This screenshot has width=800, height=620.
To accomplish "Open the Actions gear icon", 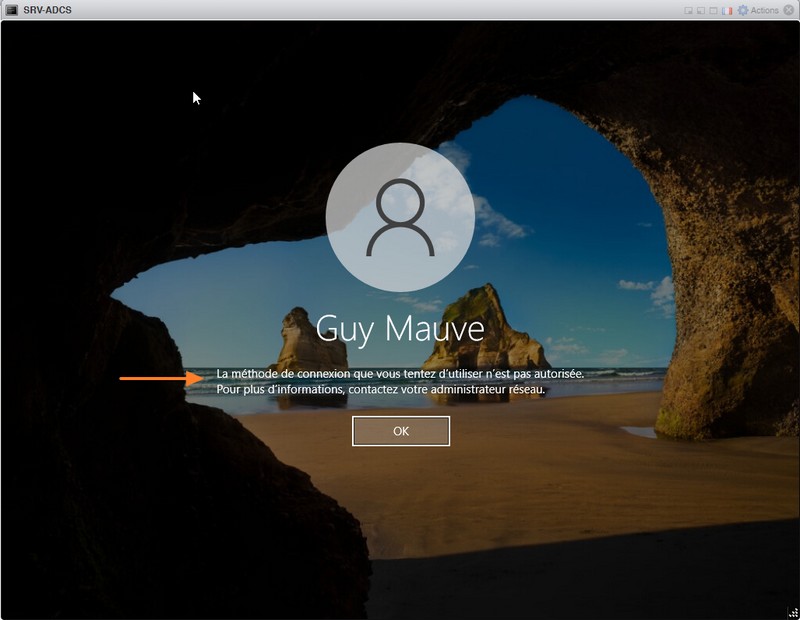I will (742, 9).
